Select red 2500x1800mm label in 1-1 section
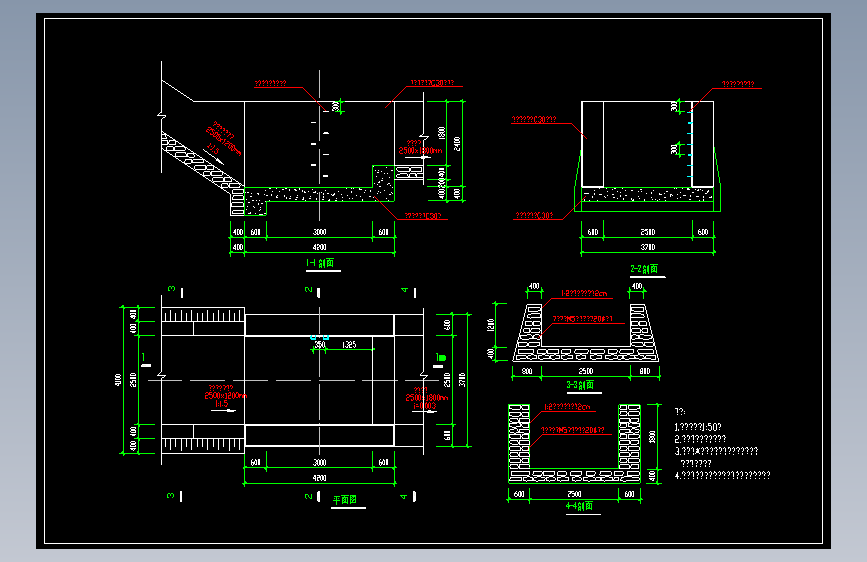Screen dimensions: 867x562 click(x=421, y=150)
